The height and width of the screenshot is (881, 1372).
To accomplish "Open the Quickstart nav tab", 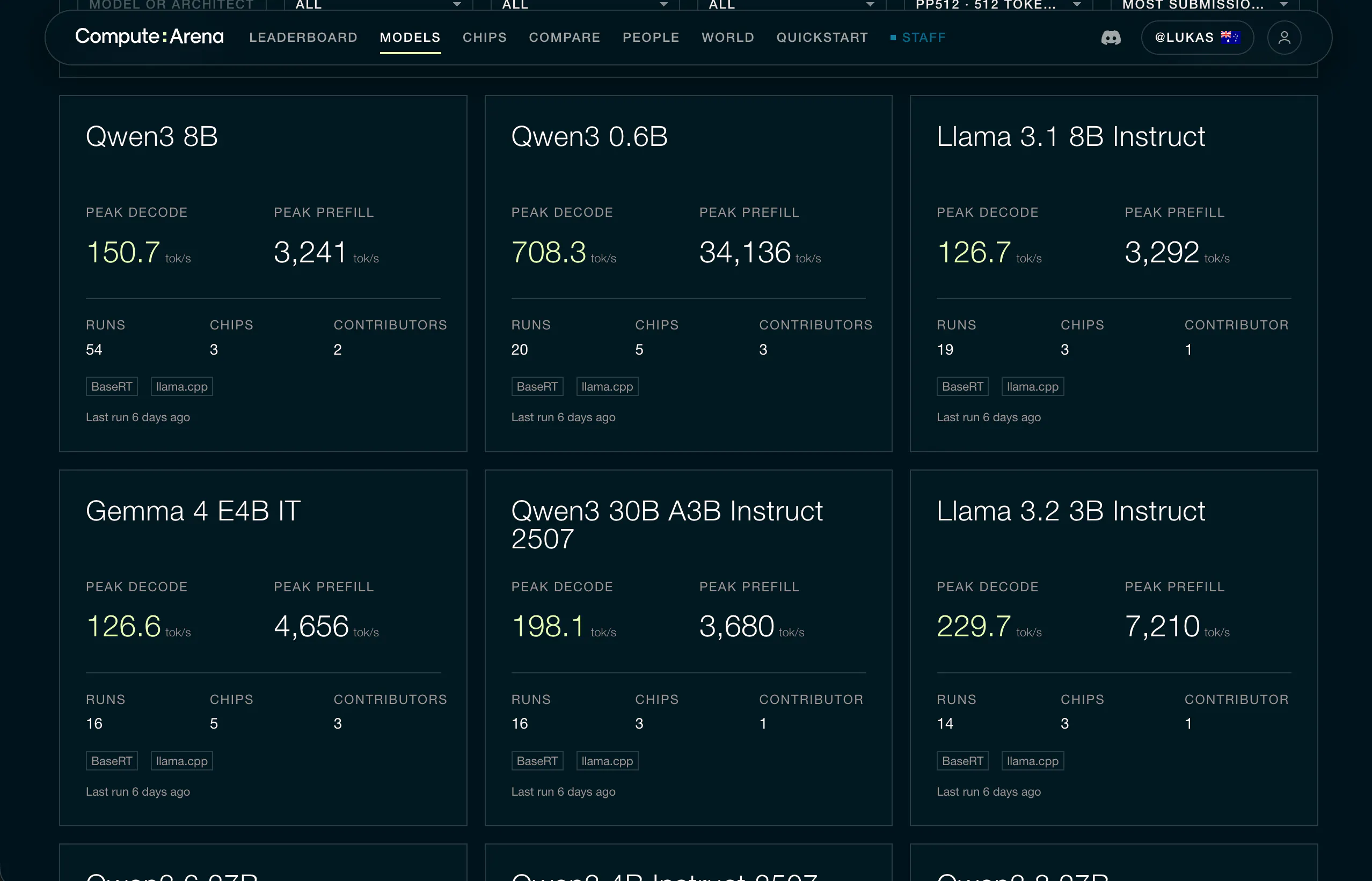I will pyautogui.click(x=822, y=38).
